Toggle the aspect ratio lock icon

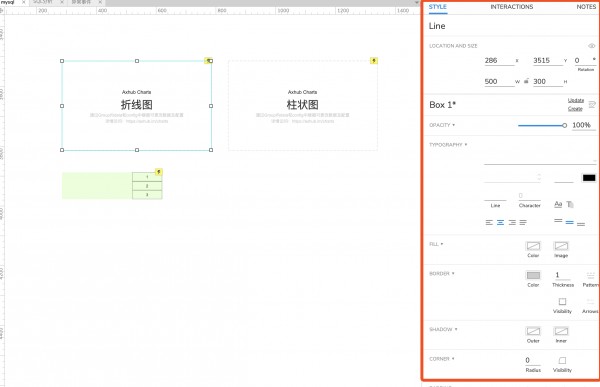(527, 81)
